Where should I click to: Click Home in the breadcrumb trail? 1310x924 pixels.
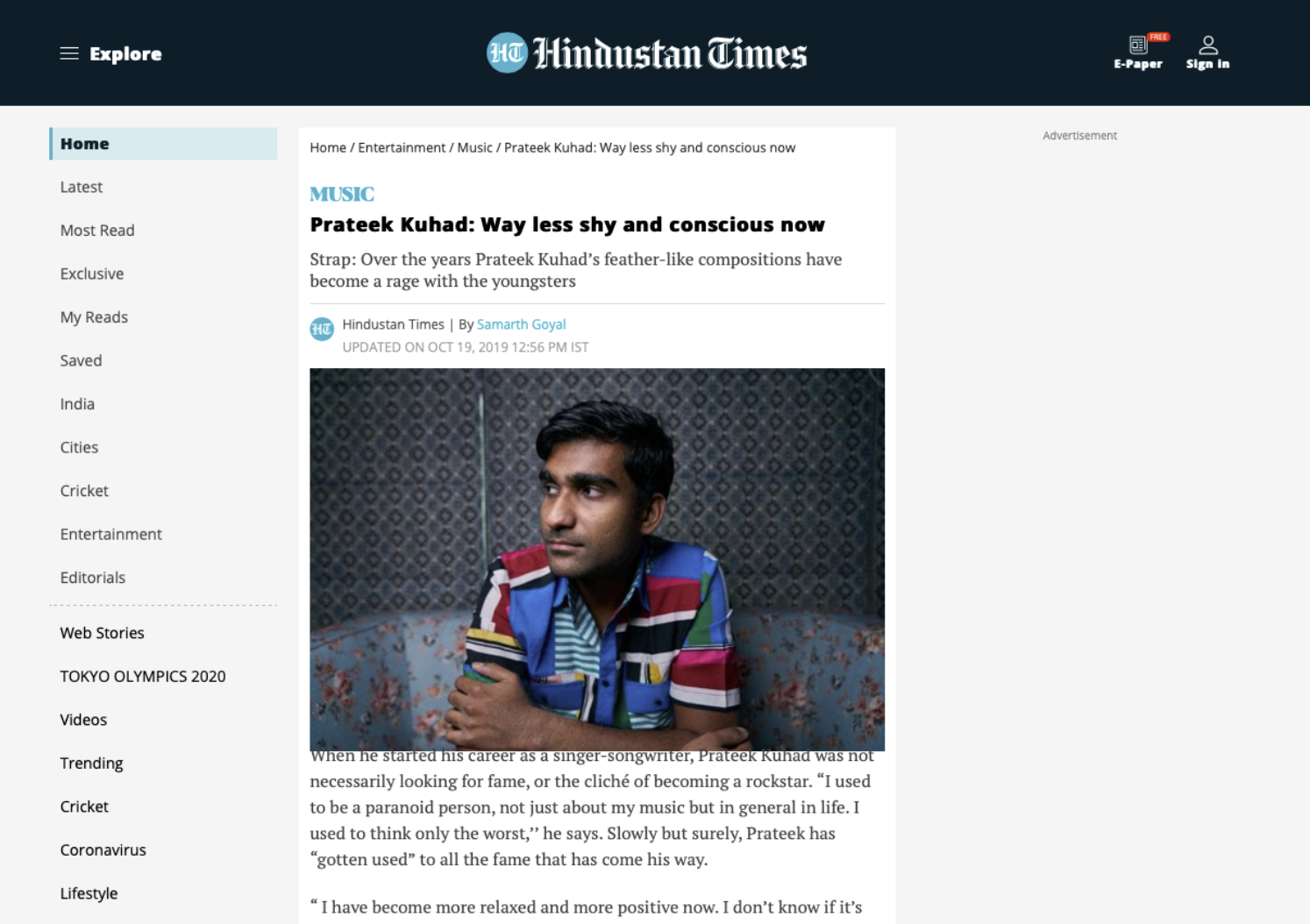[x=328, y=147]
